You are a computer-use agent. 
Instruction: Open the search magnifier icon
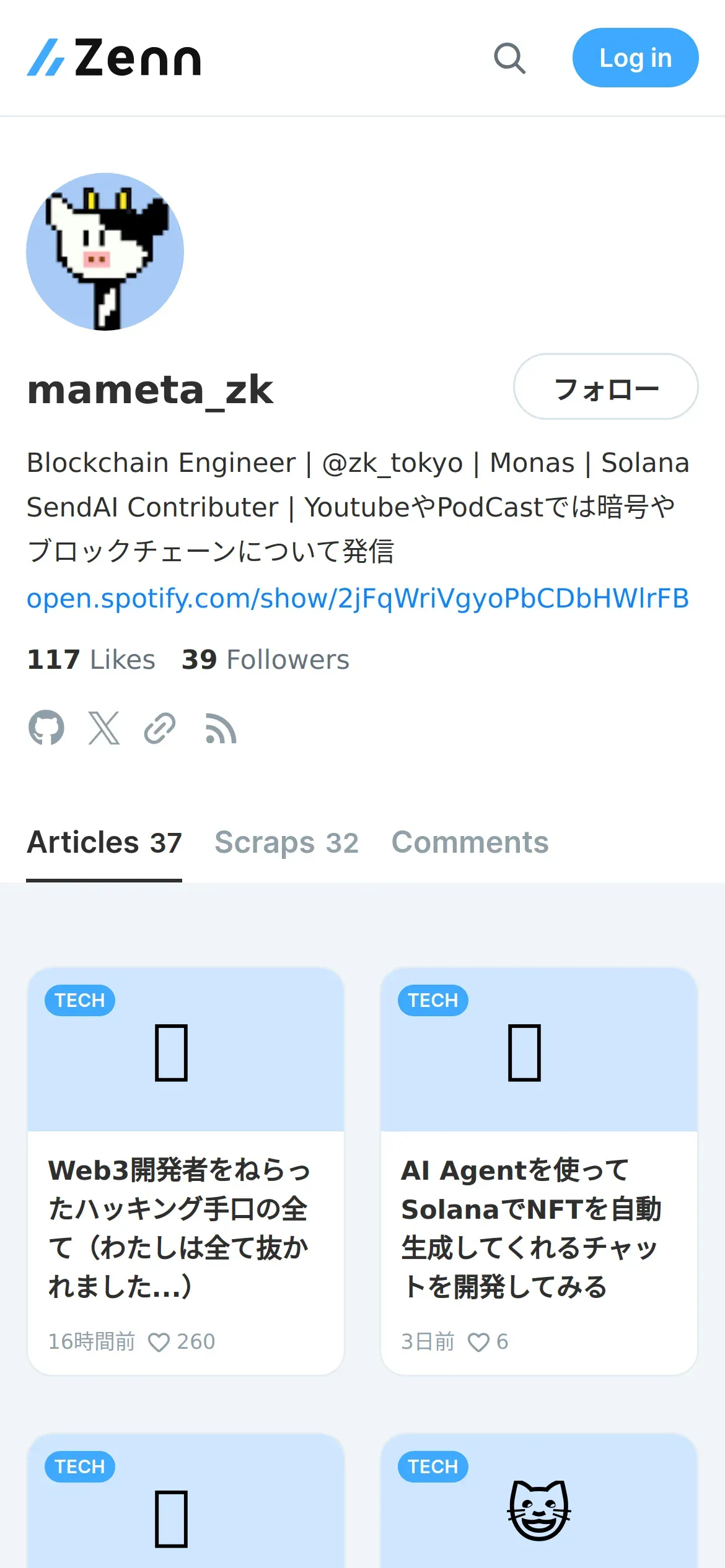click(509, 58)
